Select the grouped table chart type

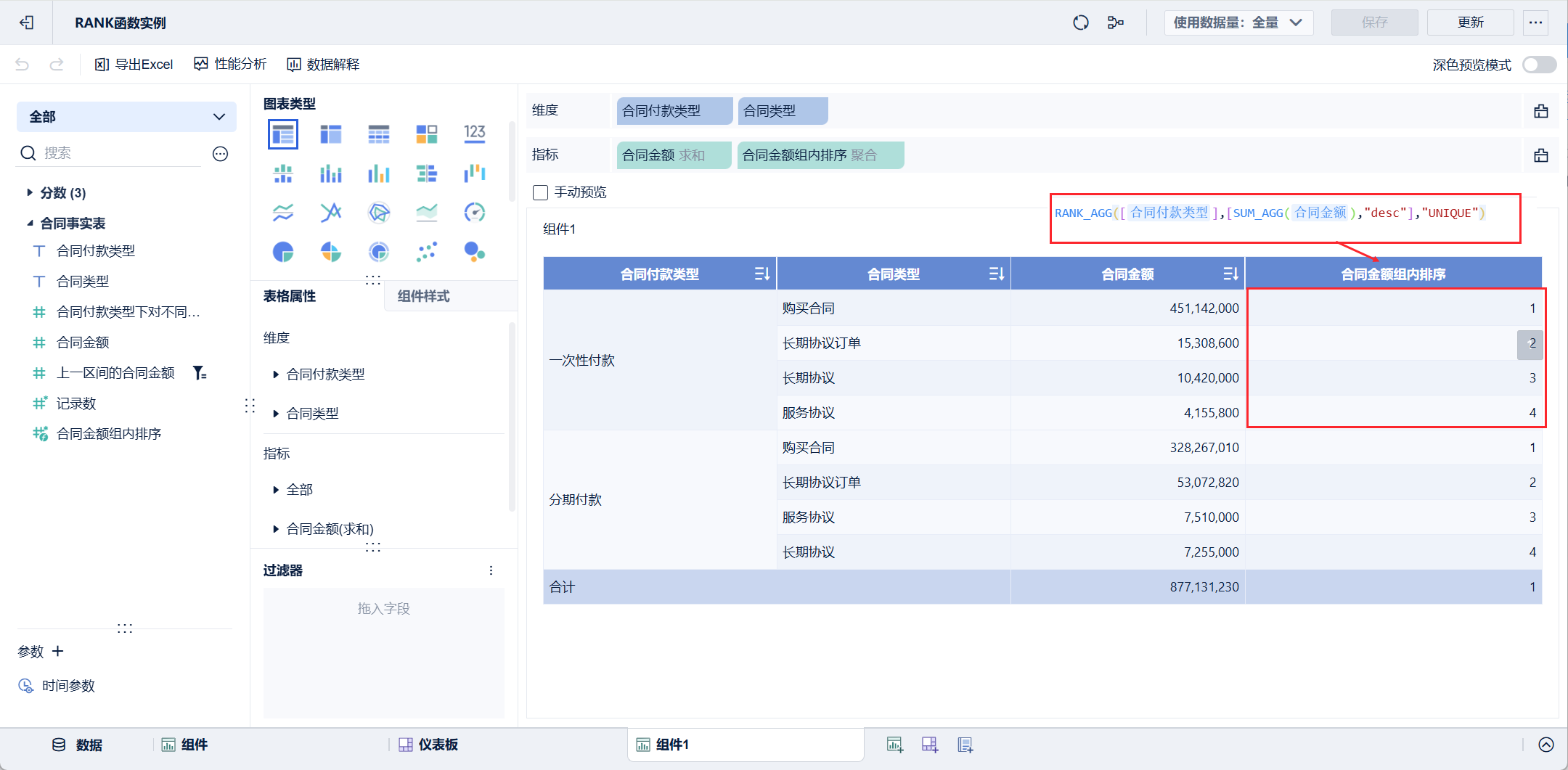[x=283, y=134]
